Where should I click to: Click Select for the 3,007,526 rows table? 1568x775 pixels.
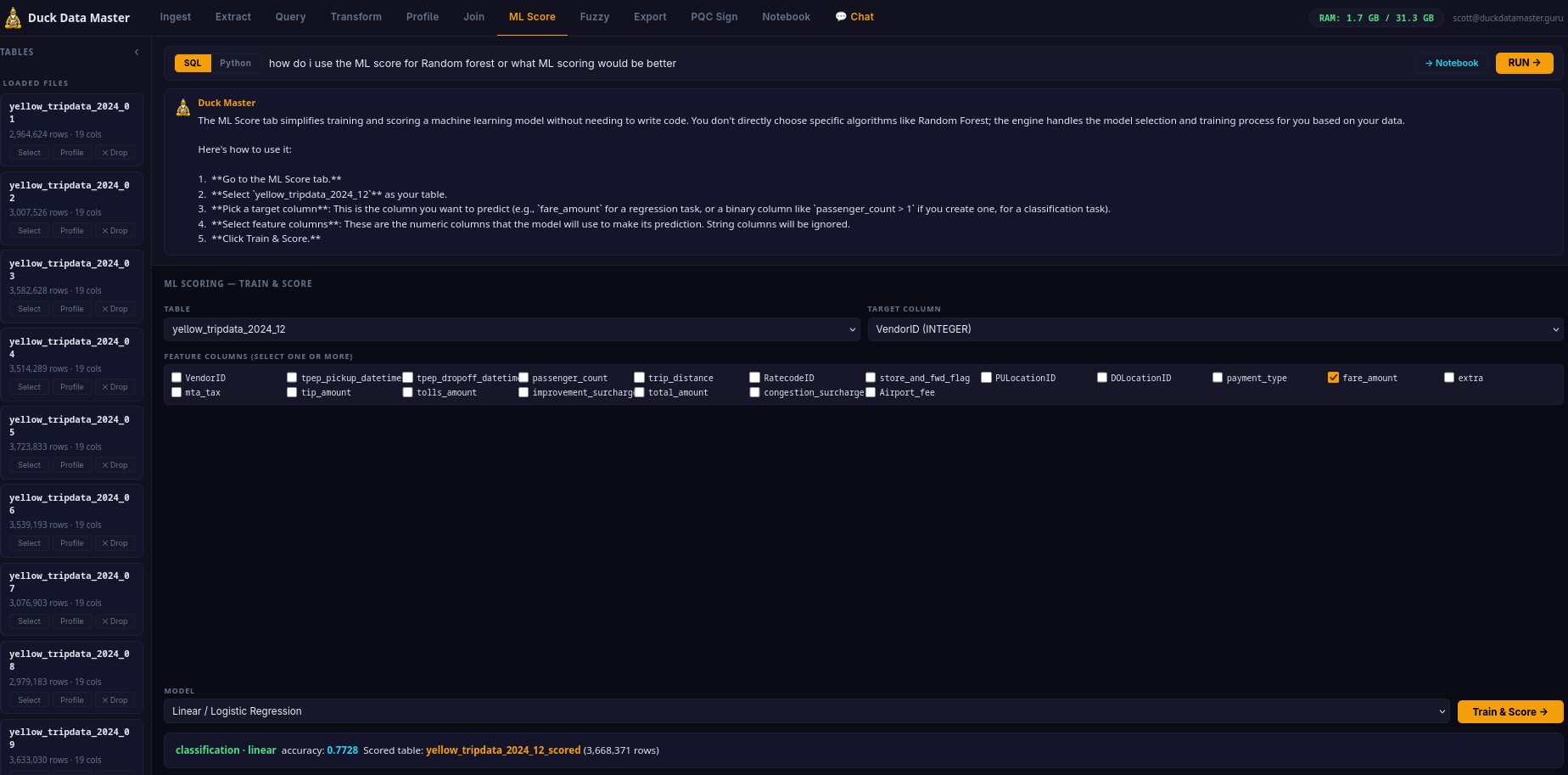coord(30,231)
